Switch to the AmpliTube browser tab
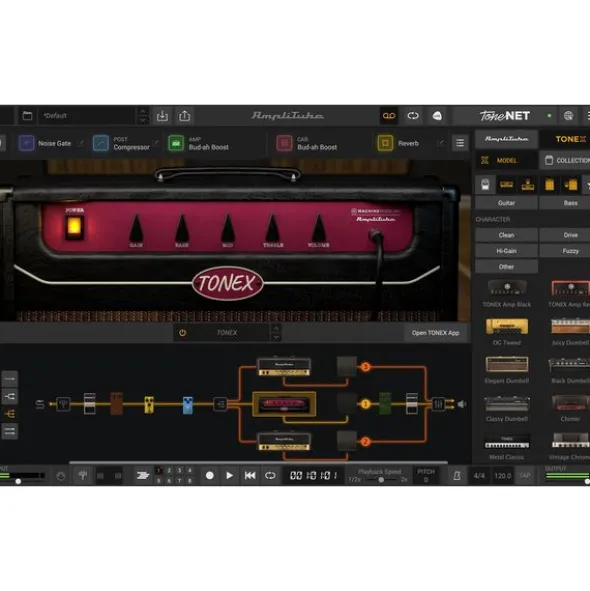 point(506,139)
